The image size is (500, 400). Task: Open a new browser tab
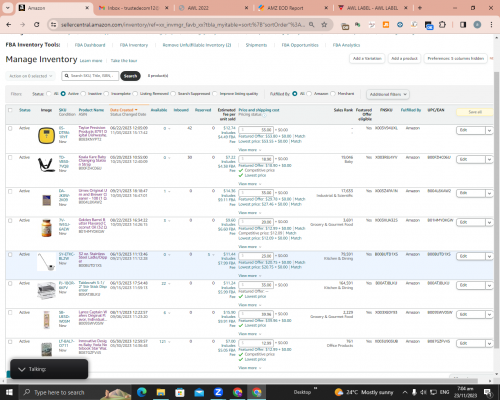click(420, 8)
